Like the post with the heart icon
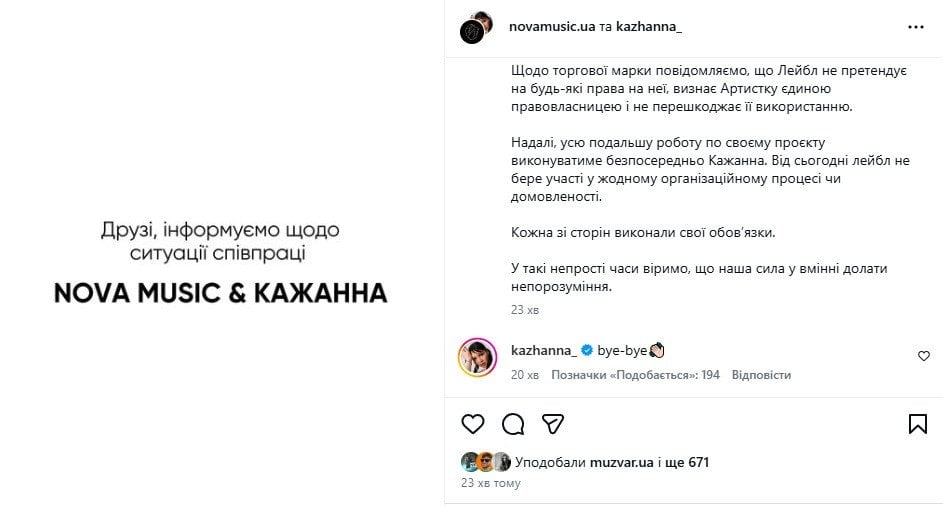943x507 pixels. (x=473, y=424)
